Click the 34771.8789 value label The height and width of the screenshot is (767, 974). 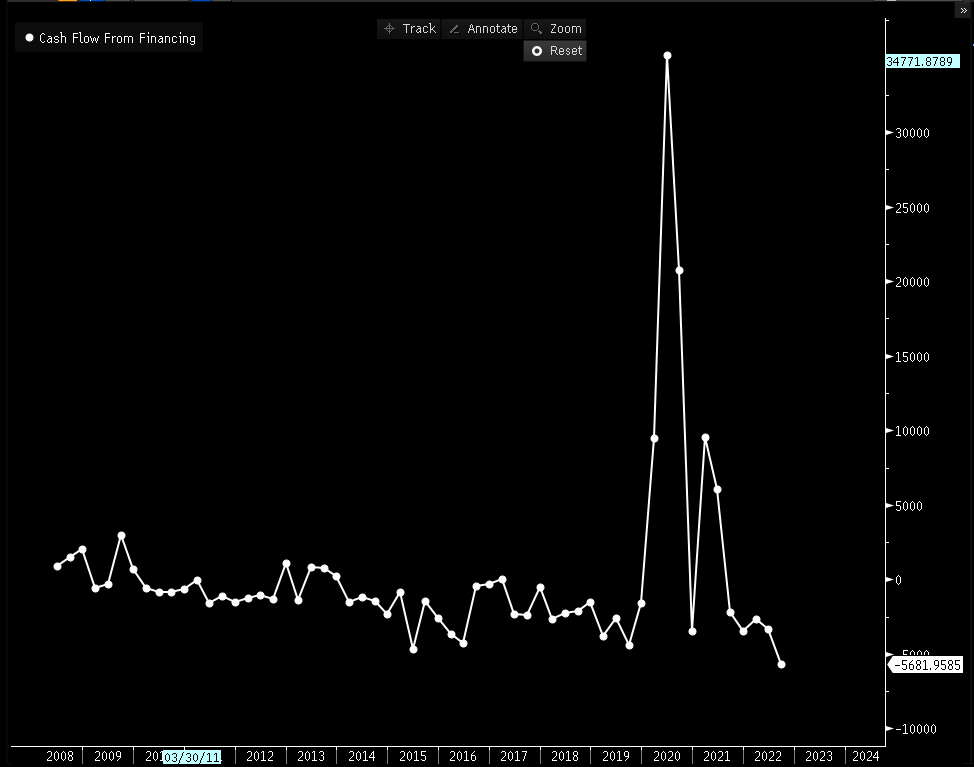point(922,62)
